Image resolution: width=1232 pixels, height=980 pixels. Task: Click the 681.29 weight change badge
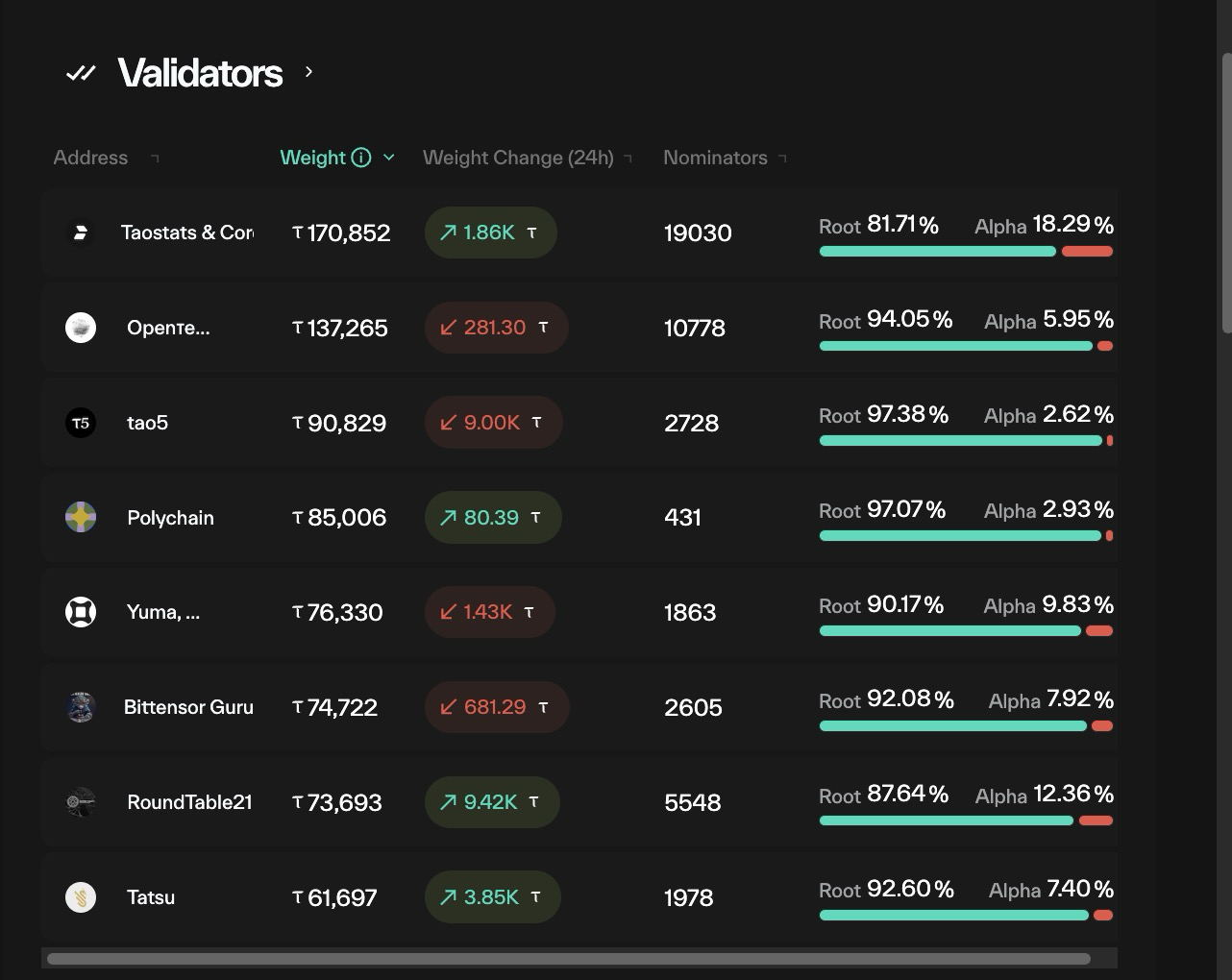point(497,707)
